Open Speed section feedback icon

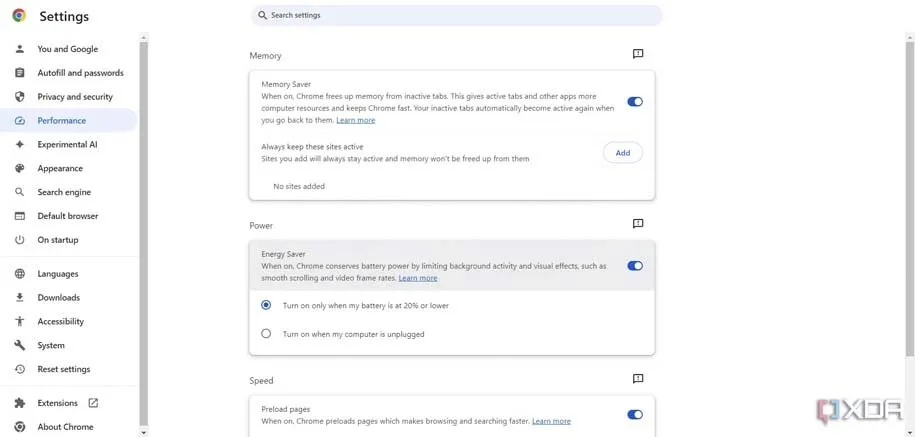coord(638,379)
